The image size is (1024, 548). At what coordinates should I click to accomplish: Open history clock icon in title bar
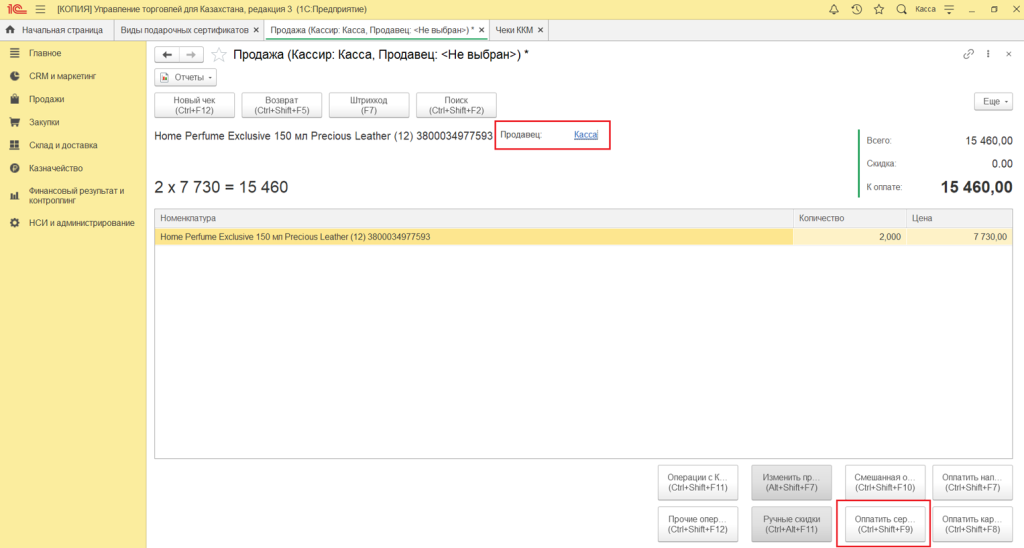coord(856,9)
